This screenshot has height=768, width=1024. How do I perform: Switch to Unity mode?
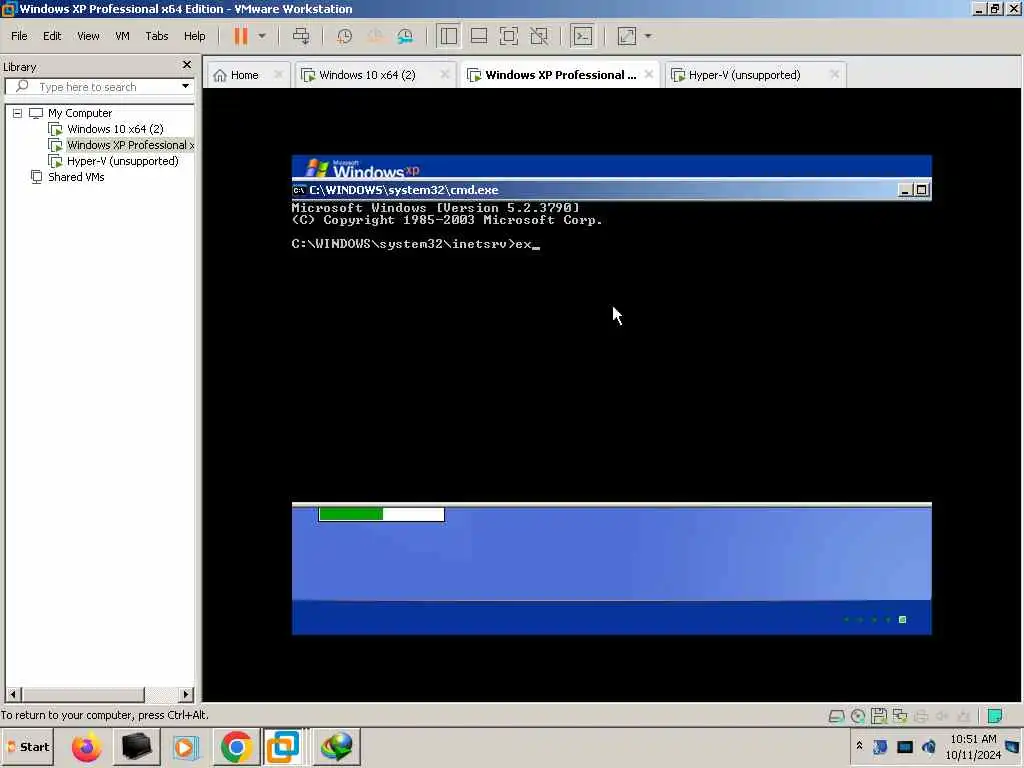tap(539, 36)
